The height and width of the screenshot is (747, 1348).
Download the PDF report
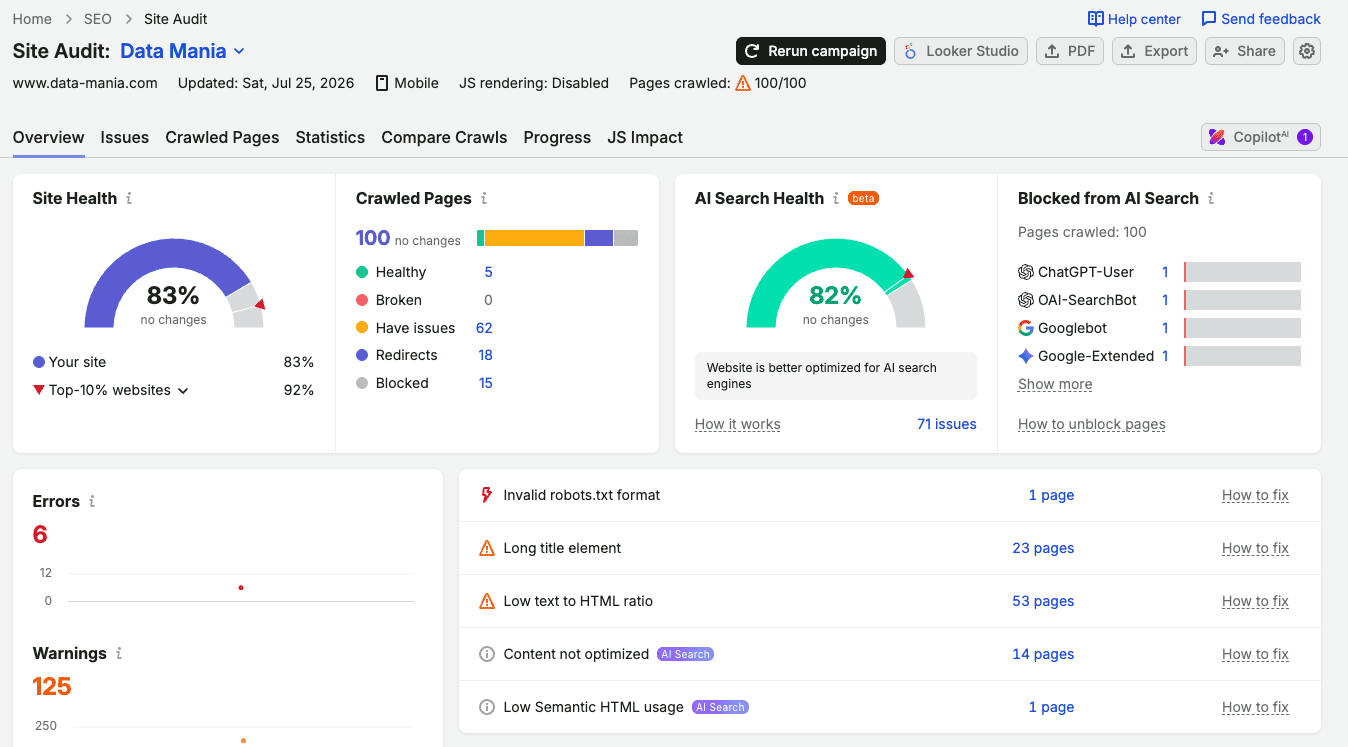point(1070,51)
